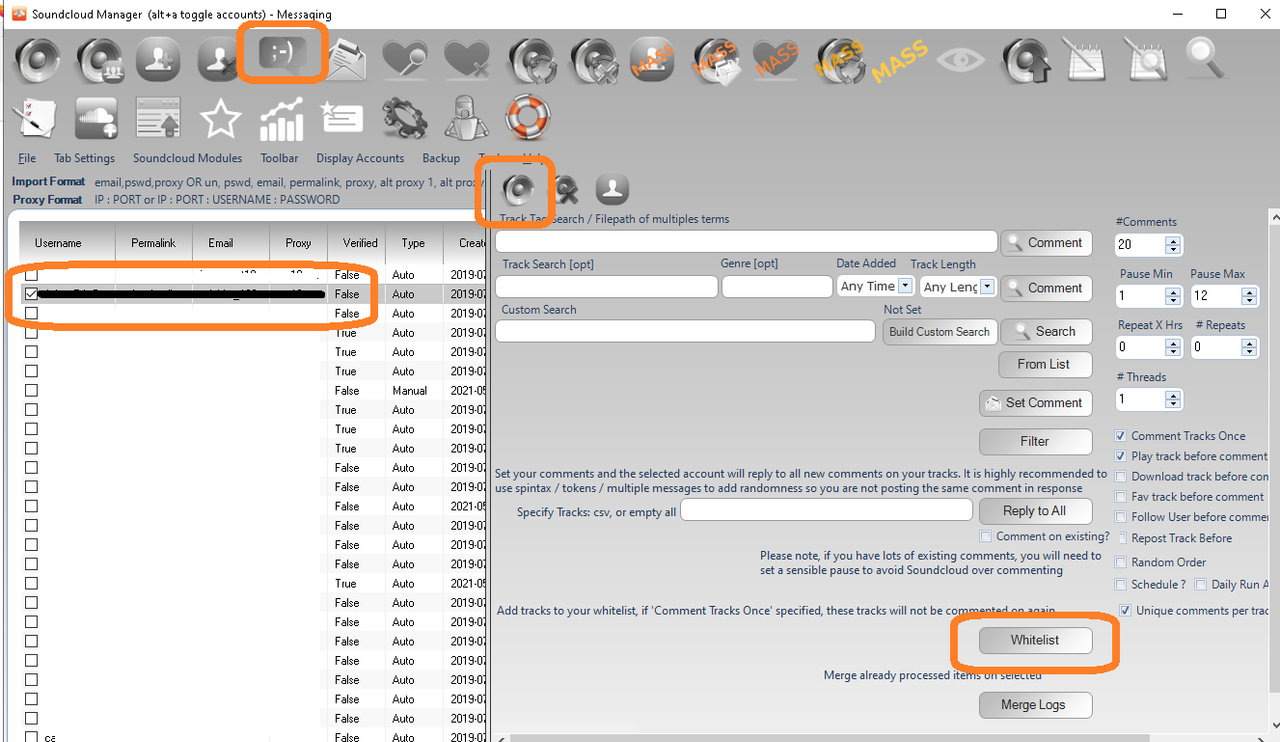1280x742 pixels.
Task: Open the Tab Settings menu
Action: (x=84, y=158)
